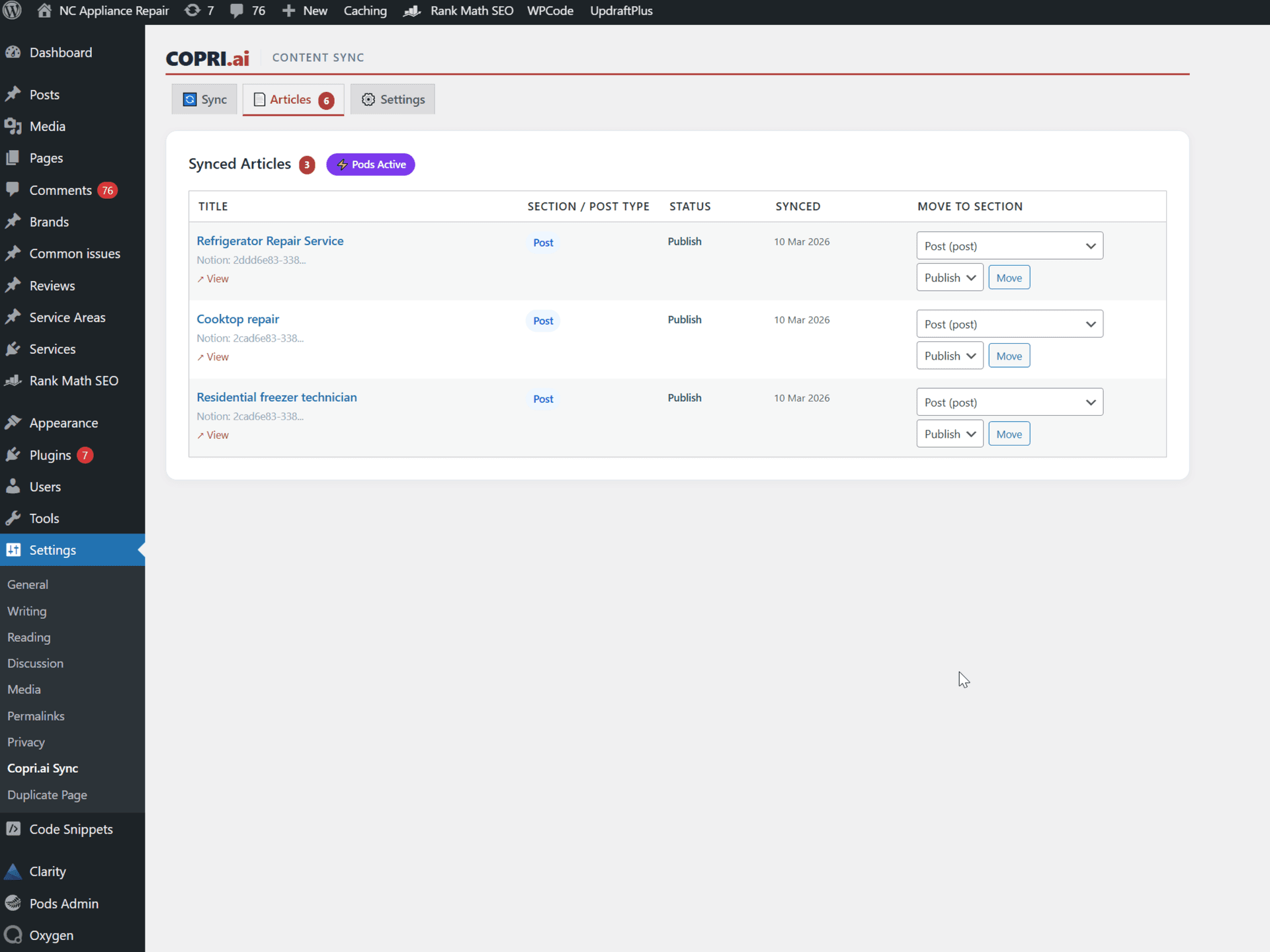
Task: Open the Pods Admin panel
Action: [x=64, y=903]
